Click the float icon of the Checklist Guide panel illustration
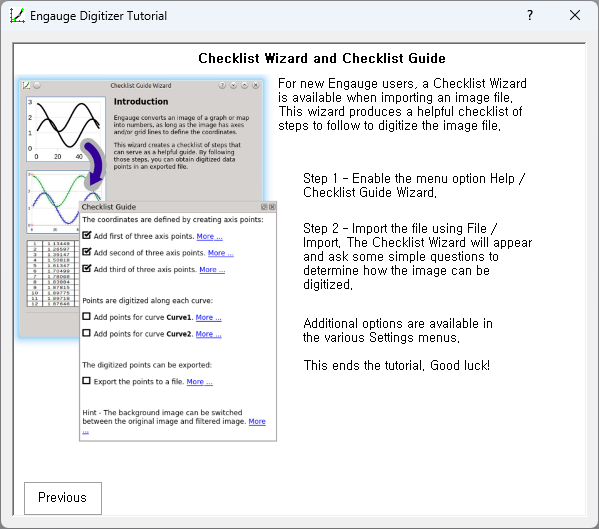Viewport: 599px width, 529px height. (x=264, y=207)
